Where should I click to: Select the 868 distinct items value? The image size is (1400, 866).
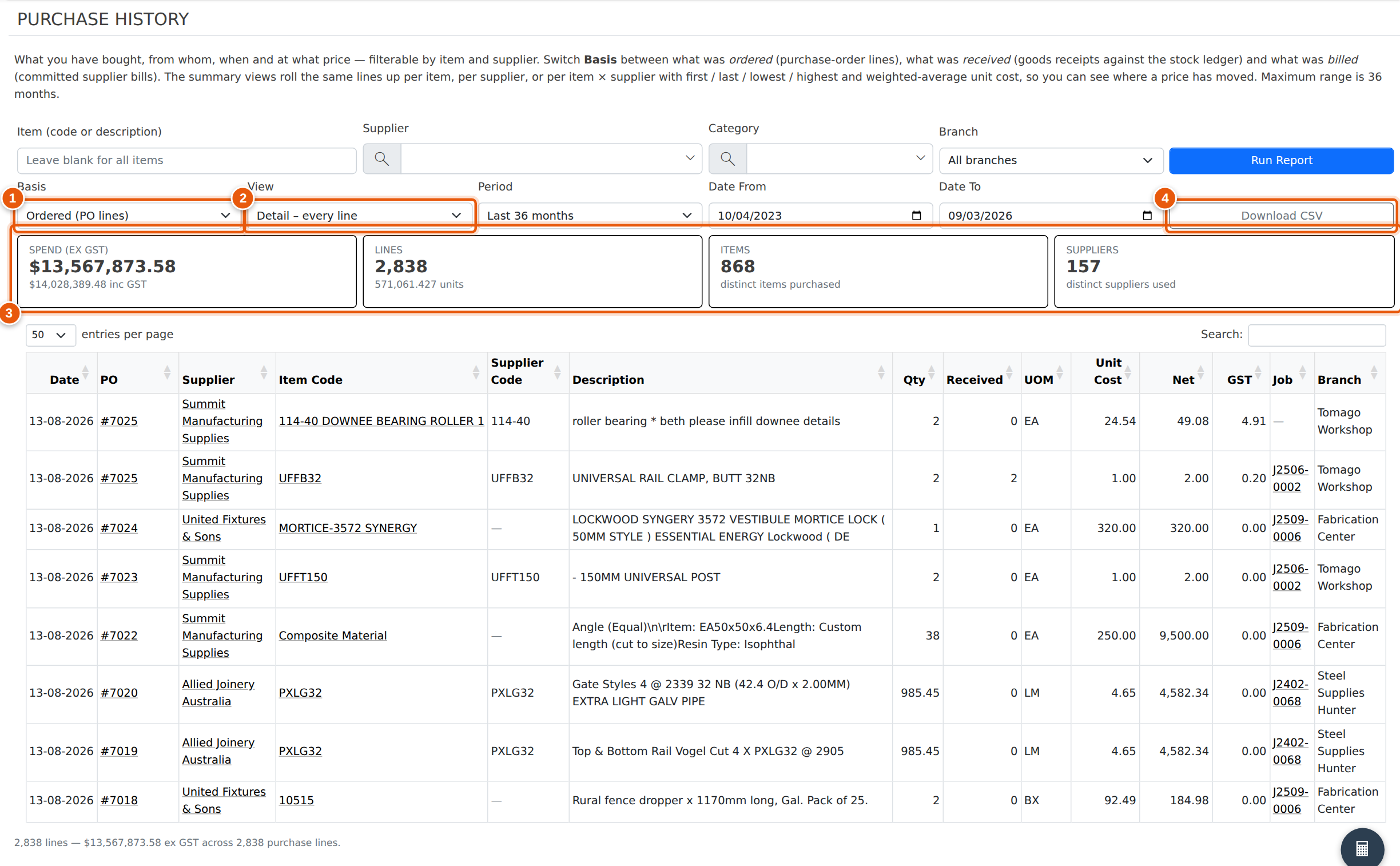point(738,267)
